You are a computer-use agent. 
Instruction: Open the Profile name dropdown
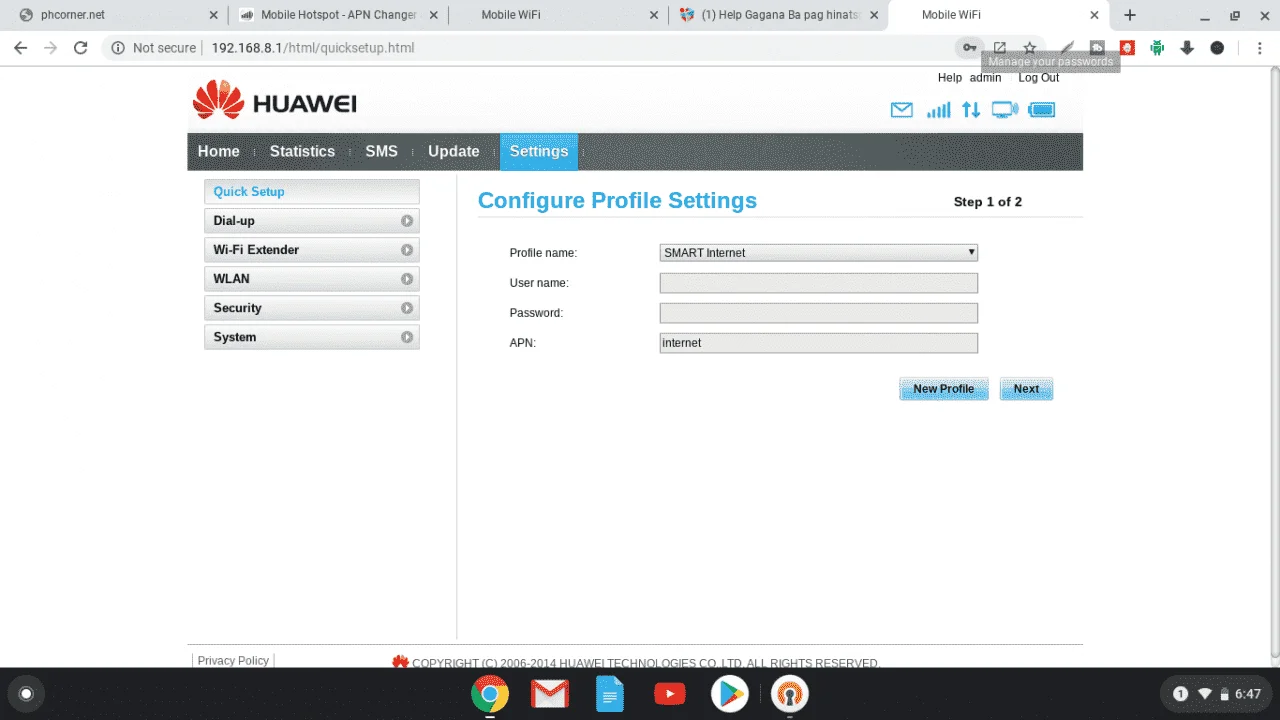[818, 253]
